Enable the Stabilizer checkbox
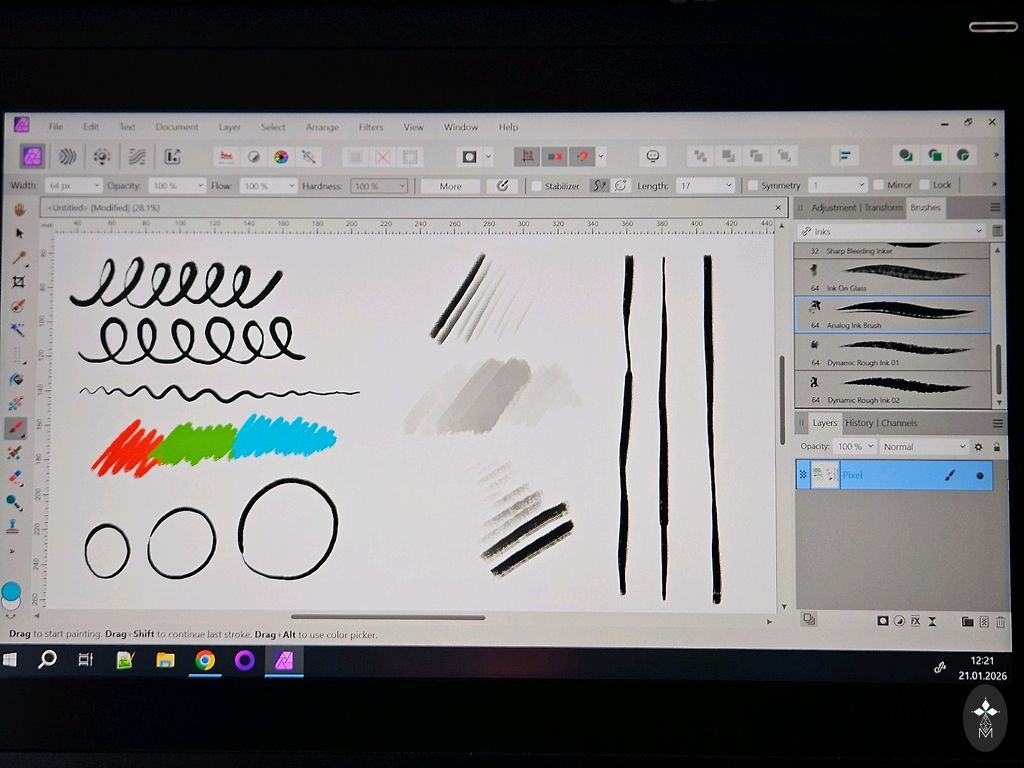 [x=537, y=186]
